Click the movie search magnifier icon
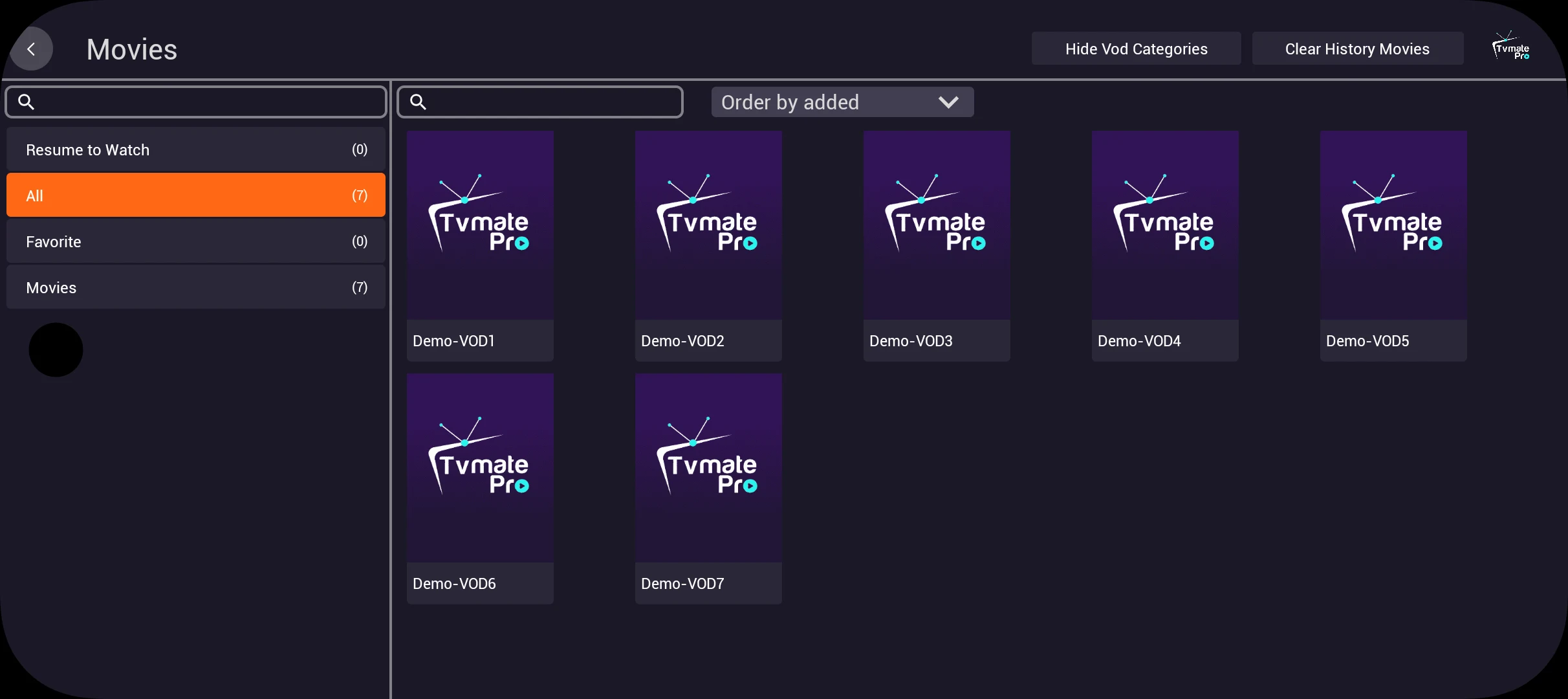The image size is (1568, 699). point(418,102)
